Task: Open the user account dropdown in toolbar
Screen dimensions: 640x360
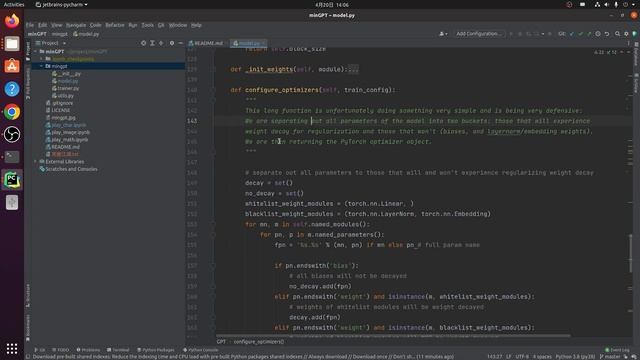Action: 443,34
